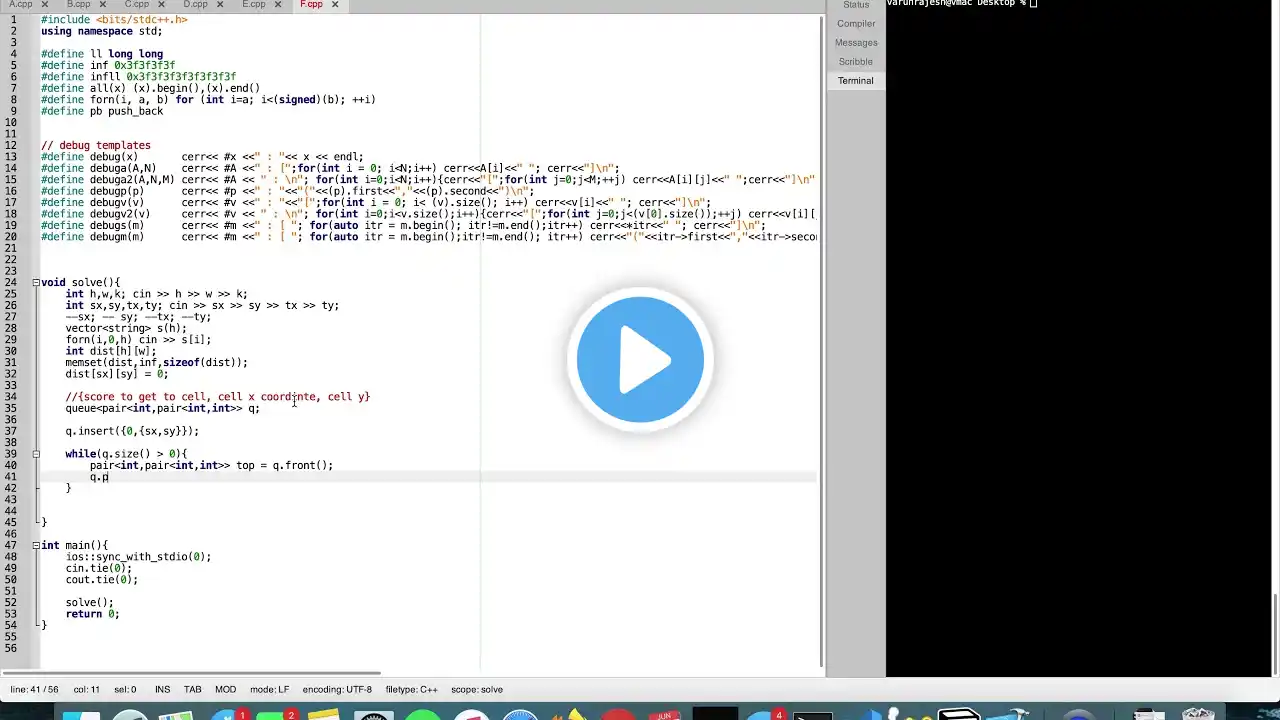Collapse the void solve() fold marker
Viewport: 1280px width, 720px height.
[x=36, y=283]
